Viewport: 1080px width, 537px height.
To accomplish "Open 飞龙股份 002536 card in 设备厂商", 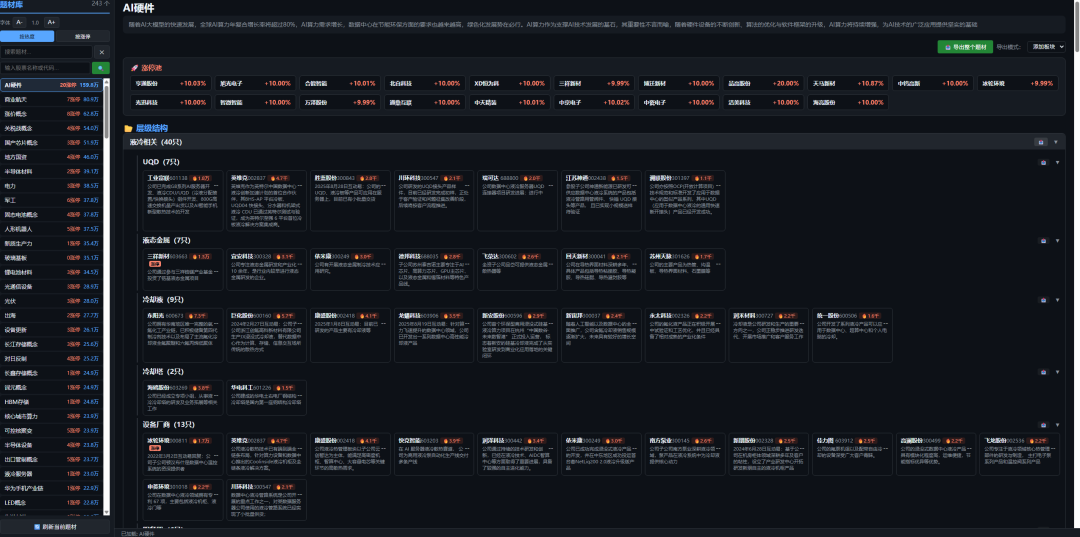I will 1019,454.
